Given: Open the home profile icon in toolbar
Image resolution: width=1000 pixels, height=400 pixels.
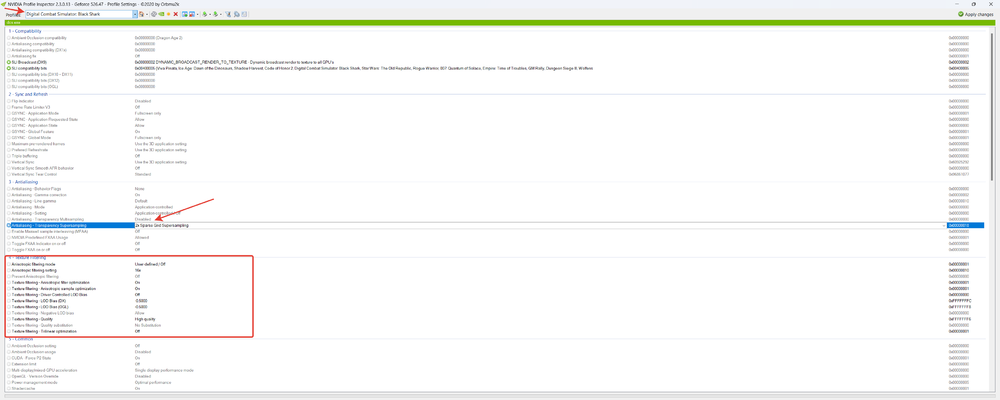Looking at the screenshot, I should 142,14.
